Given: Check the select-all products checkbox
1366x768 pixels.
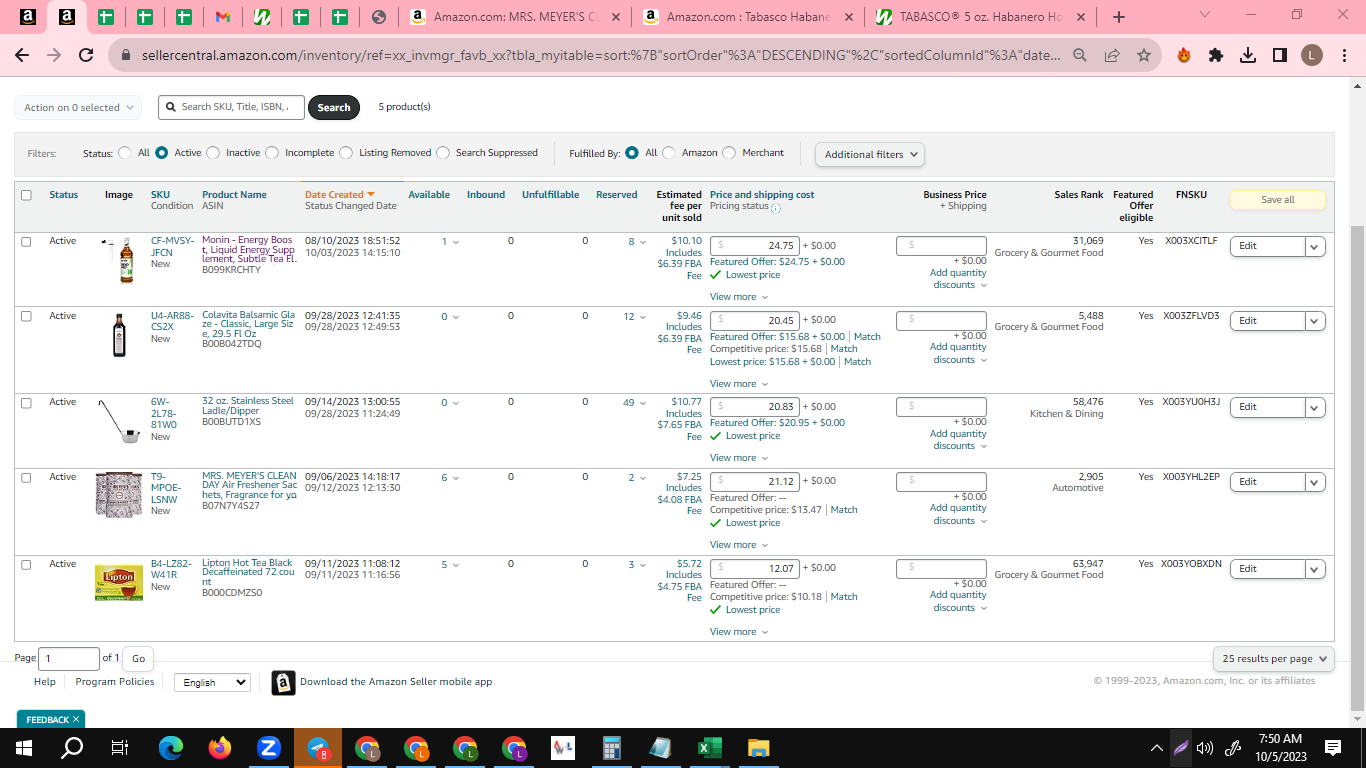Looking at the screenshot, I should point(27,195).
